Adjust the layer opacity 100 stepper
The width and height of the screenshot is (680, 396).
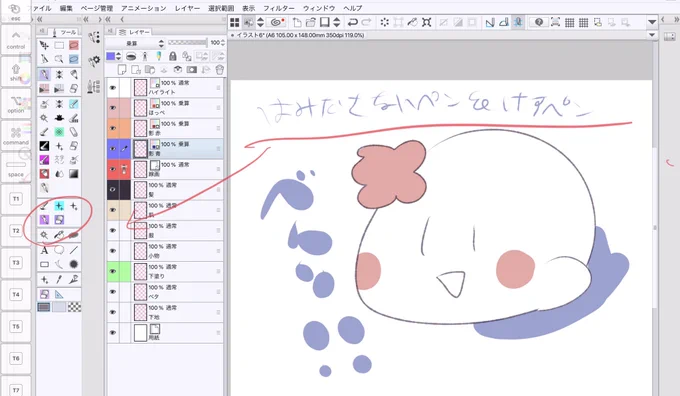point(223,43)
